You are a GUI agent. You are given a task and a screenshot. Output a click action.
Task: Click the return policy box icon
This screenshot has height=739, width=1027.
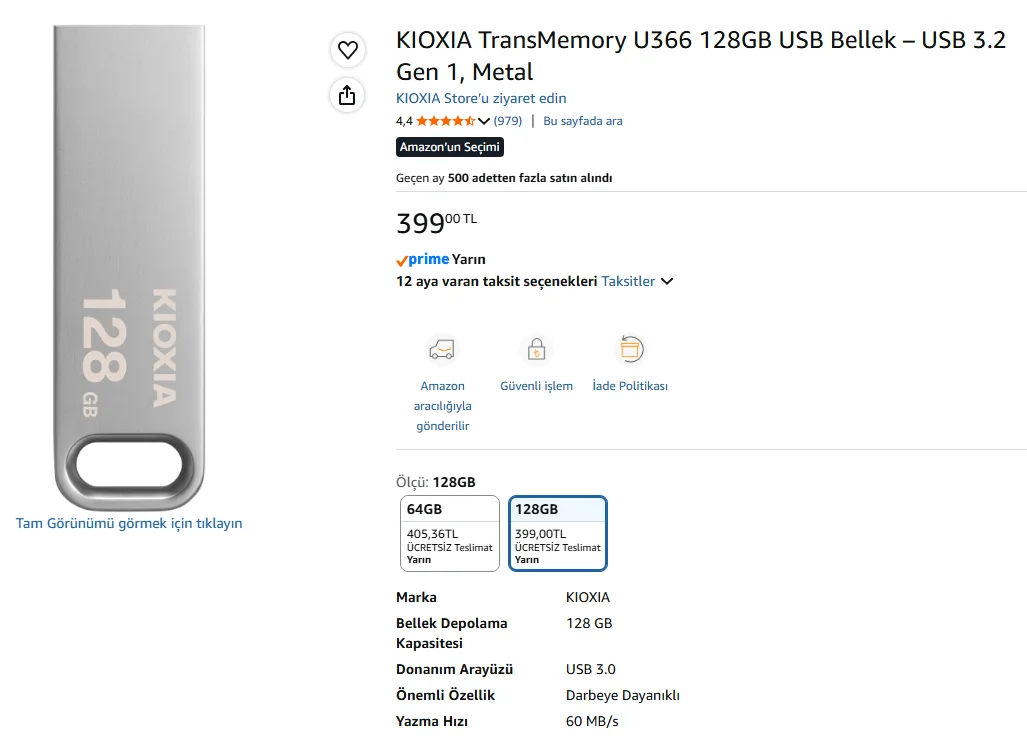pyautogui.click(x=631, y=349)
